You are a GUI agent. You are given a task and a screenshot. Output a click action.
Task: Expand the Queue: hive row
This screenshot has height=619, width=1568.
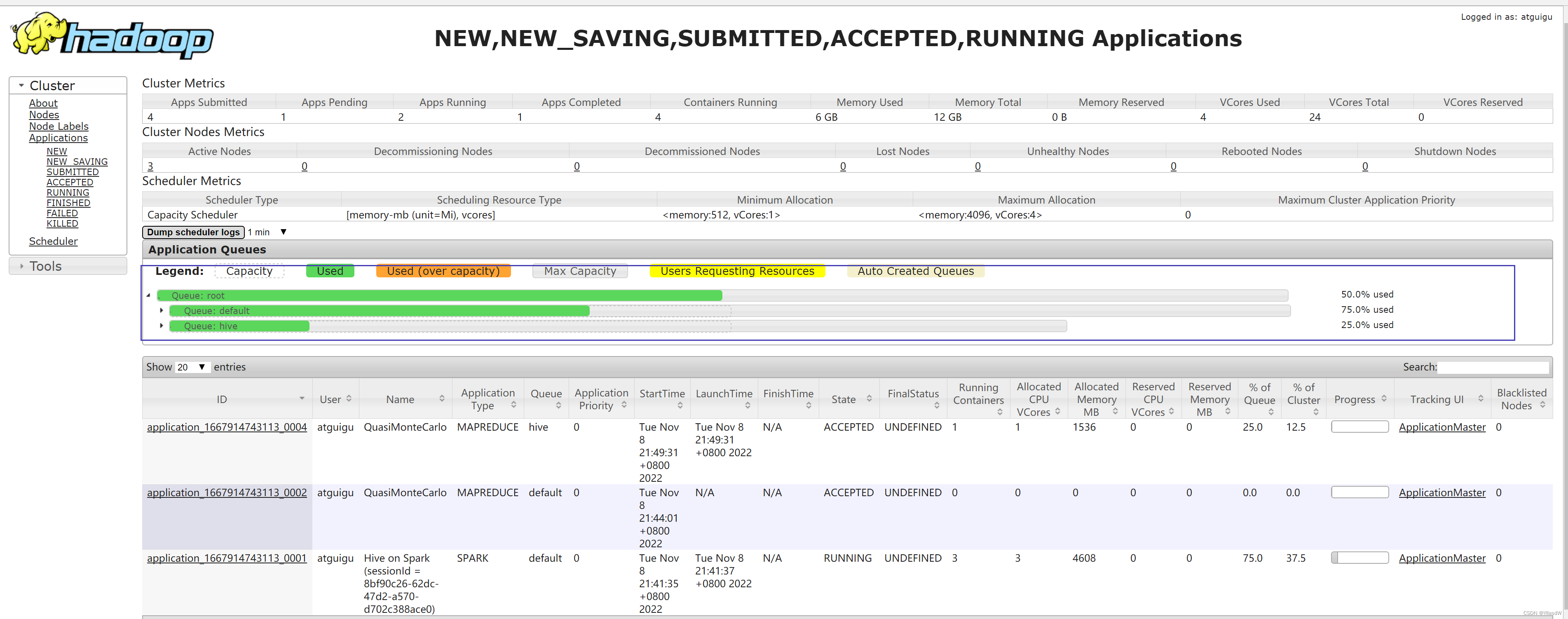coord(161,326)
